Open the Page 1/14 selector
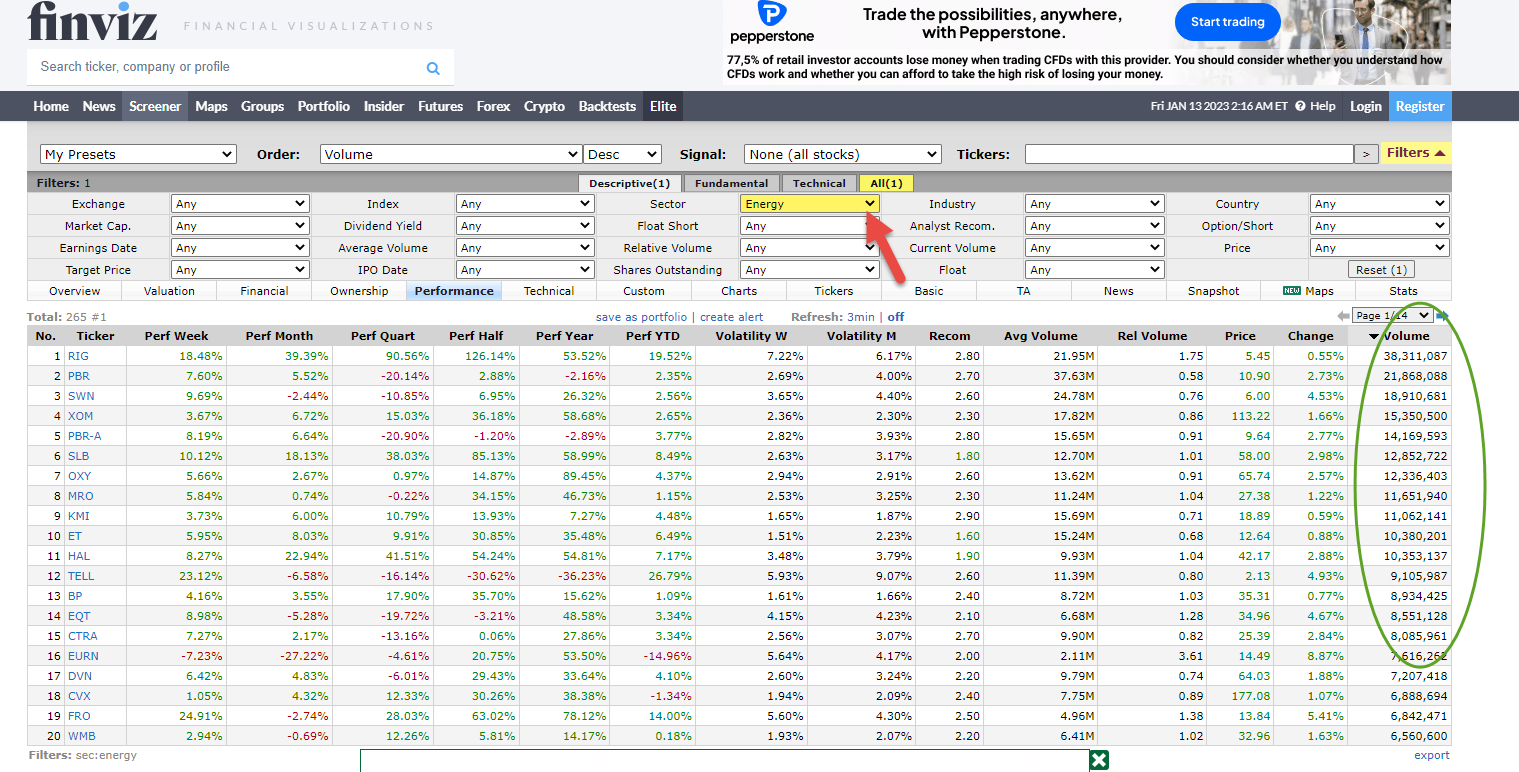The height and width of the screenshot is (772, 1519). coord(1392,316)
